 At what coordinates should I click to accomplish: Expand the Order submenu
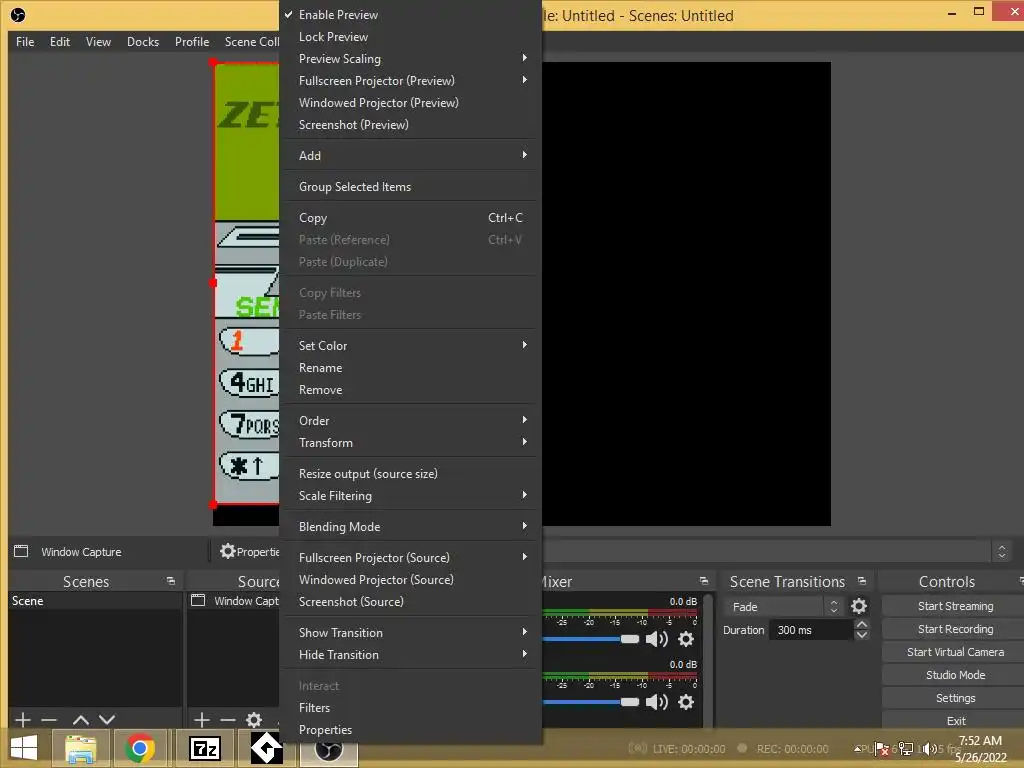coord(411,421)
